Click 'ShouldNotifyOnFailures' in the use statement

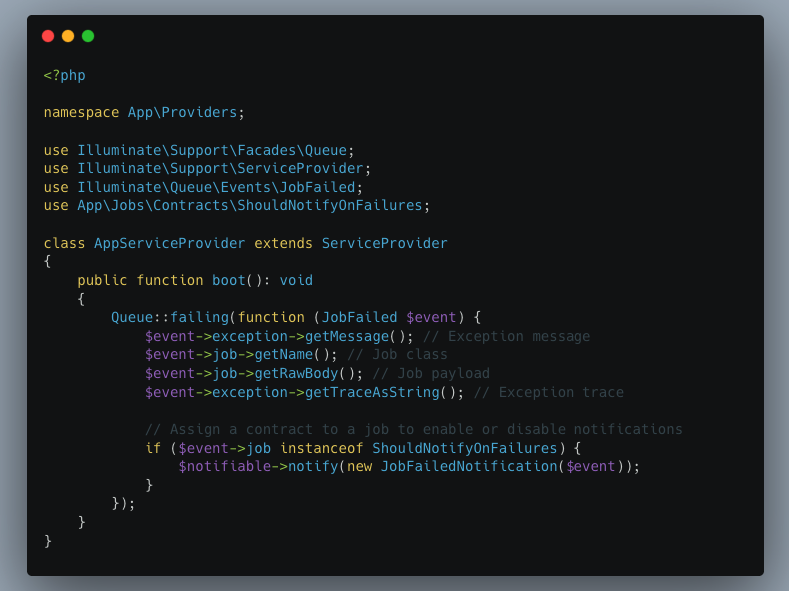click(330, 206)
